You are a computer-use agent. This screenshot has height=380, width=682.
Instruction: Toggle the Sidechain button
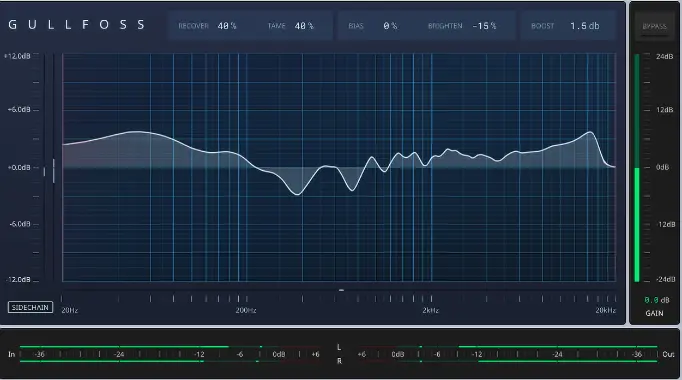click(30, 307)
